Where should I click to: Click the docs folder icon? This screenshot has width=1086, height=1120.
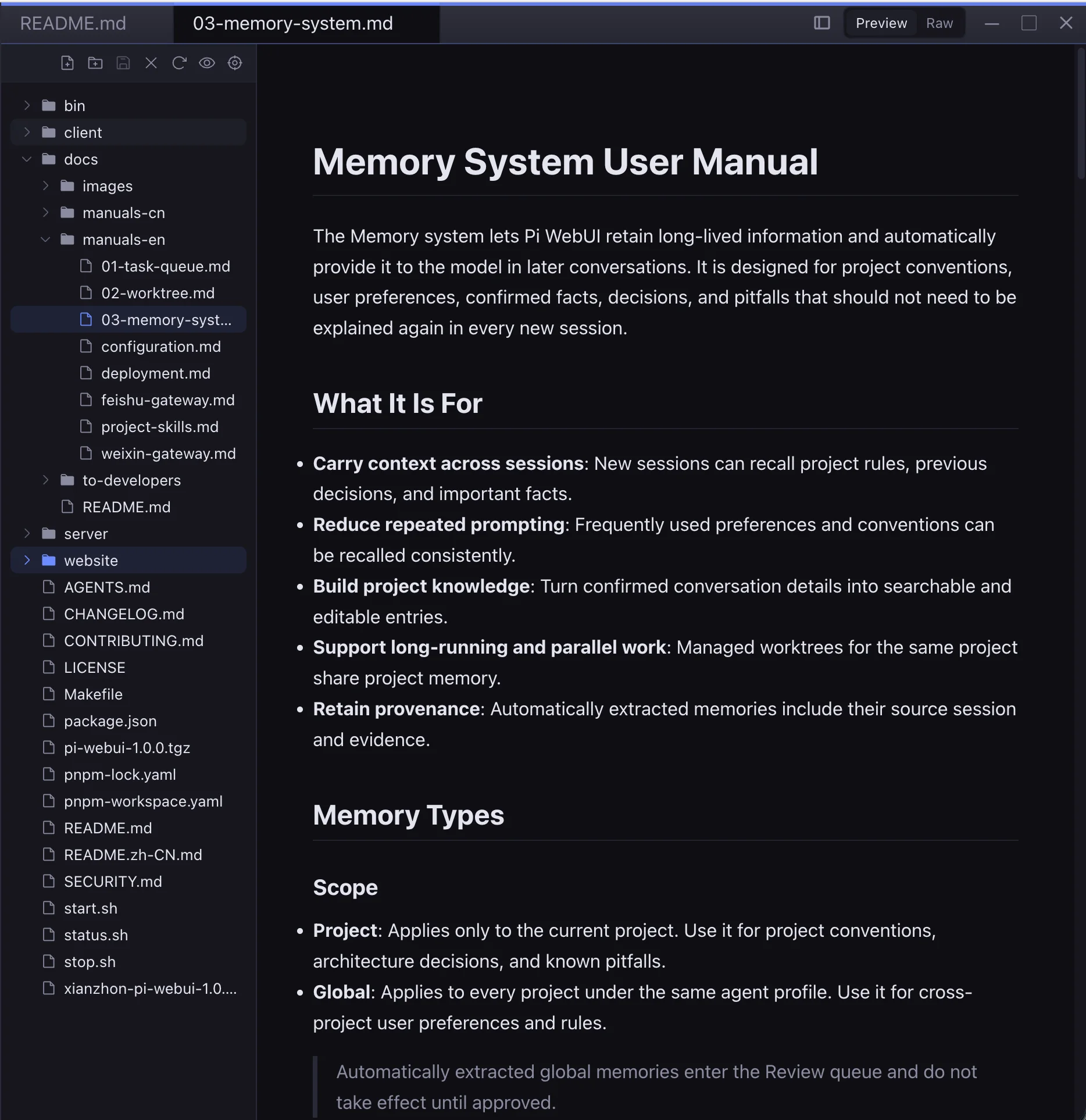point(49,159)
